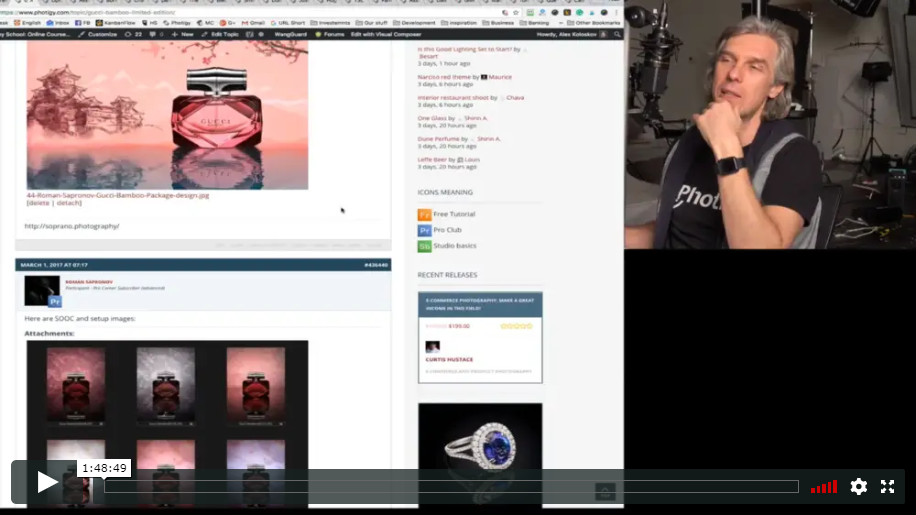Expand the Other Bookmarks folder
The height and width of the screenshot is (515, 916).
pyautogui.click(x=594, y=23)
